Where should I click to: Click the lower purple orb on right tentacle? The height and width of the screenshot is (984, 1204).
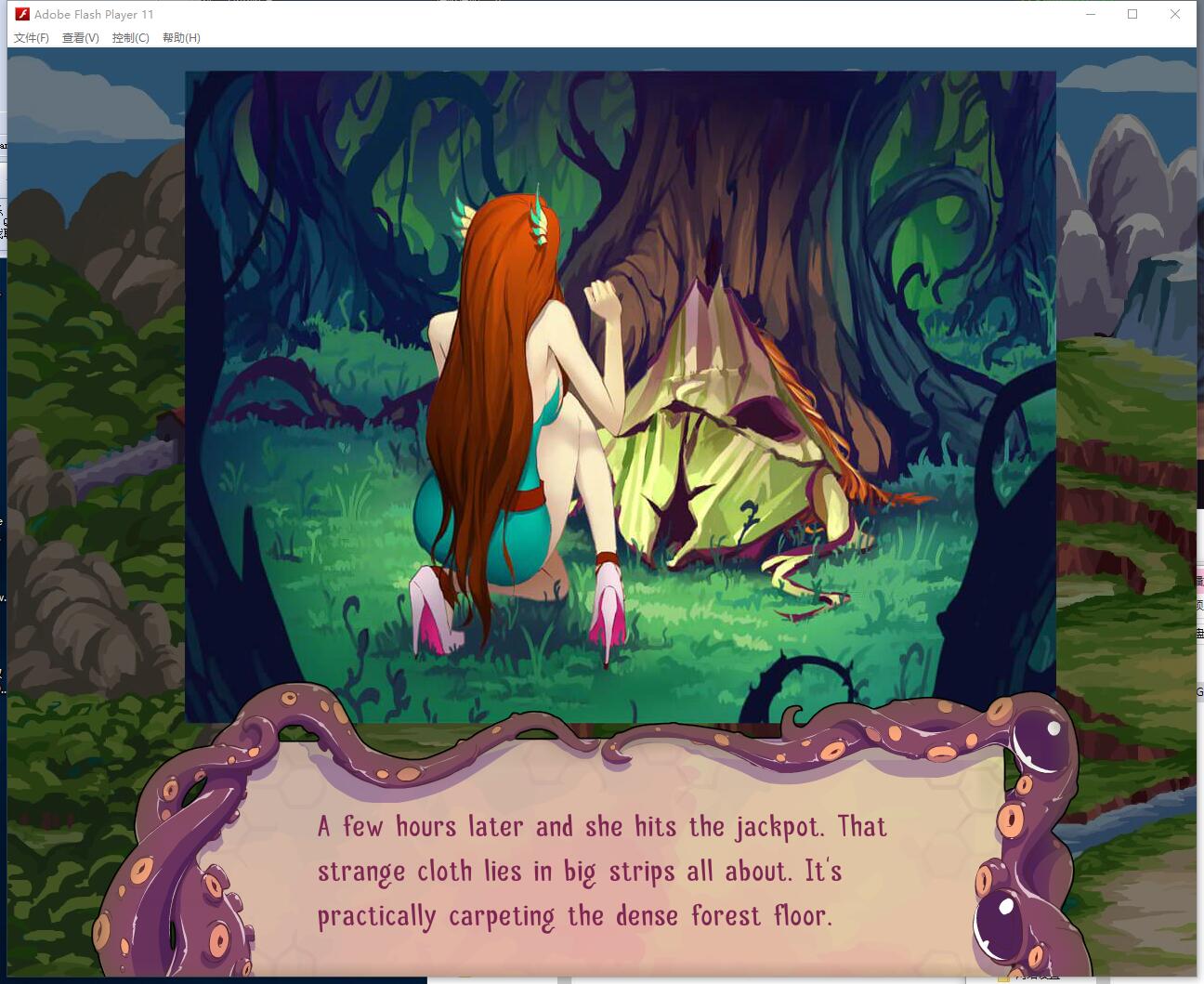1000,922
